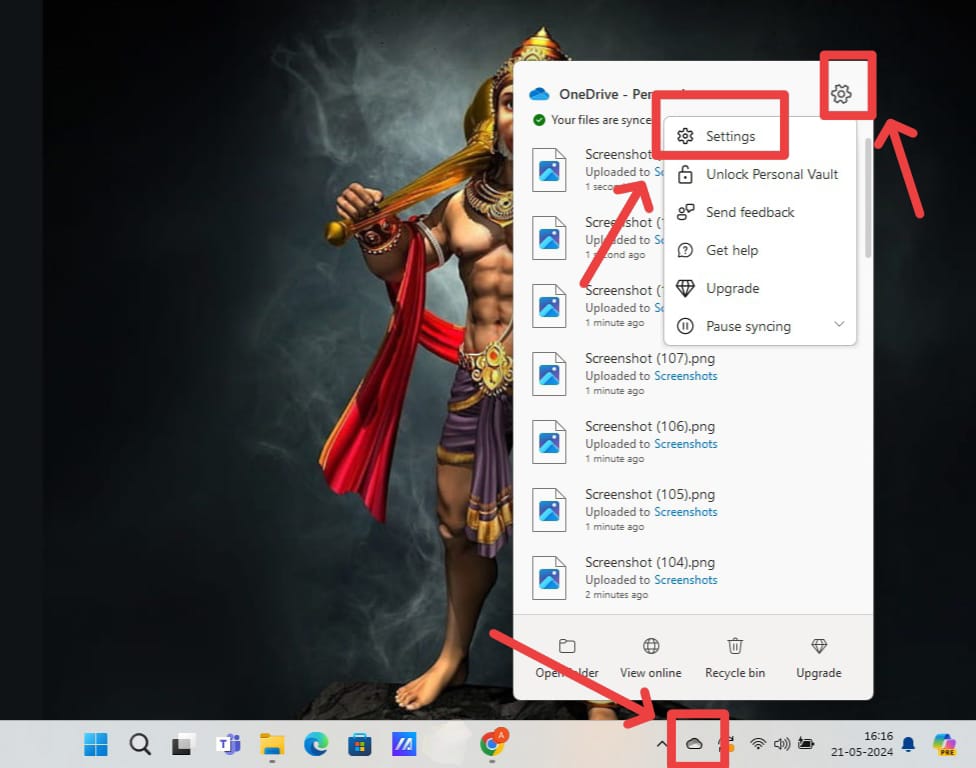The image size is (976, 768).
Task: Follow Screenshots link under Screenshot (104).png
Action: (685, 579)
